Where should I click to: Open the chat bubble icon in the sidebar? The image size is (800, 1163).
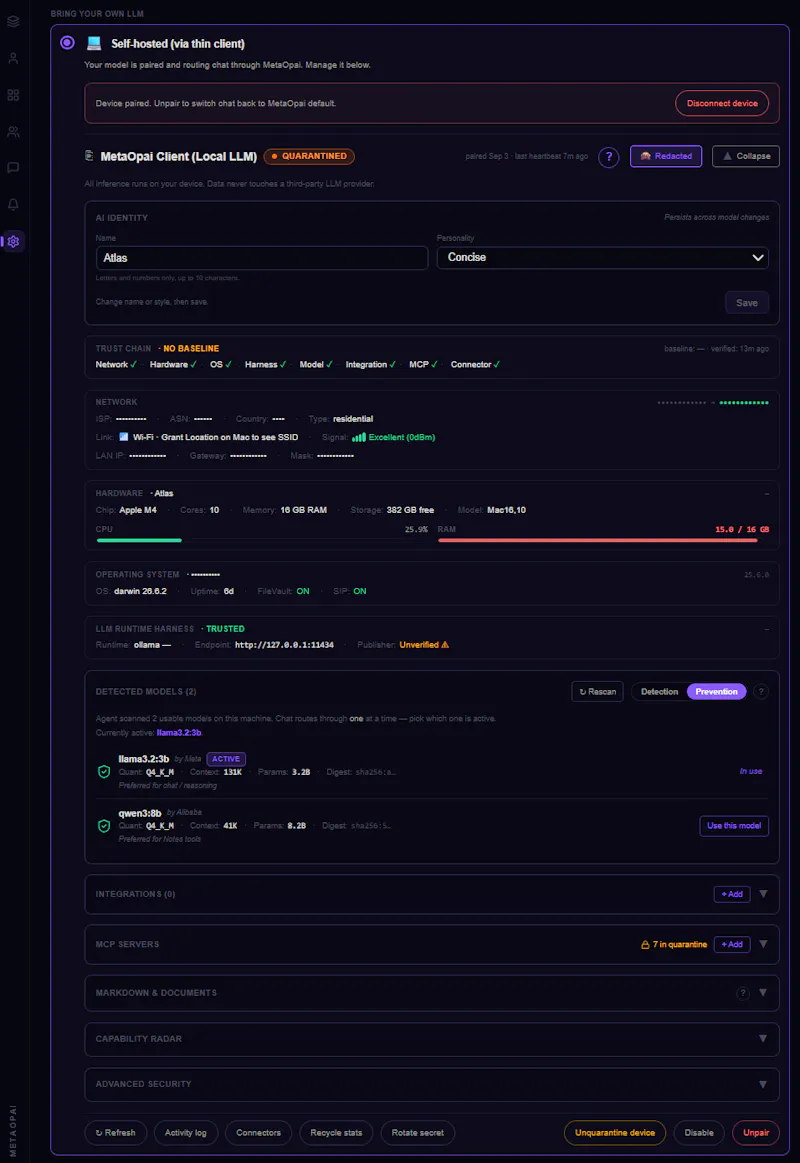tap(13, 168)
